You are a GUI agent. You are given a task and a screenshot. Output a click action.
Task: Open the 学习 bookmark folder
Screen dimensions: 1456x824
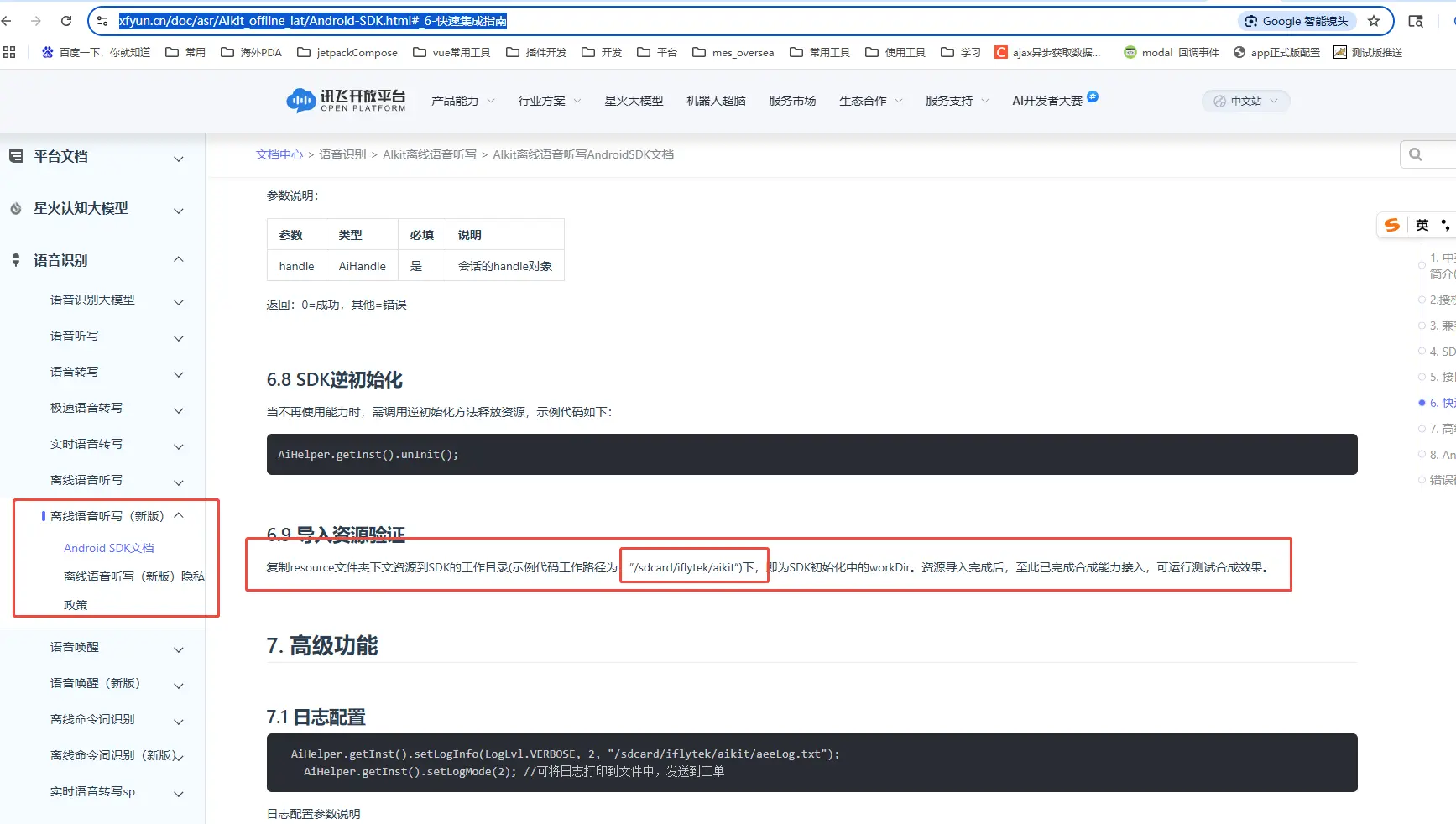961,52
